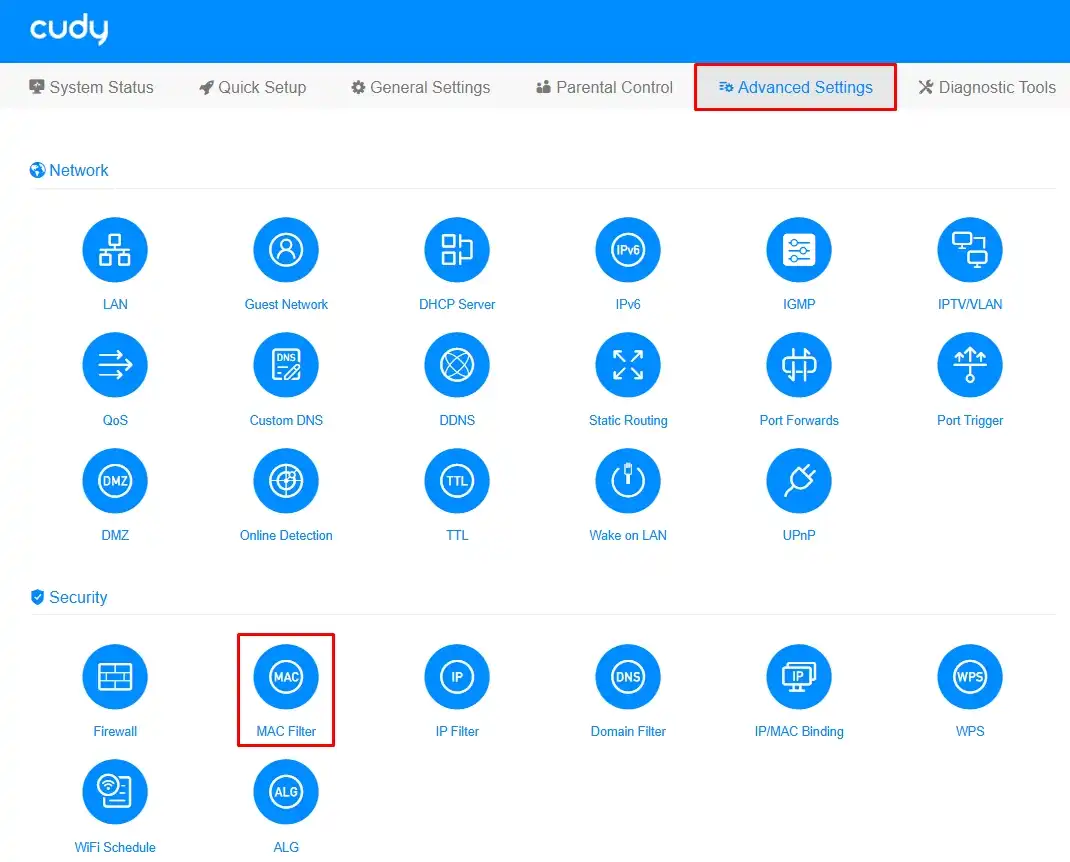
Task: Select the Domain Filter icon
Action: (x=628, y=677)
